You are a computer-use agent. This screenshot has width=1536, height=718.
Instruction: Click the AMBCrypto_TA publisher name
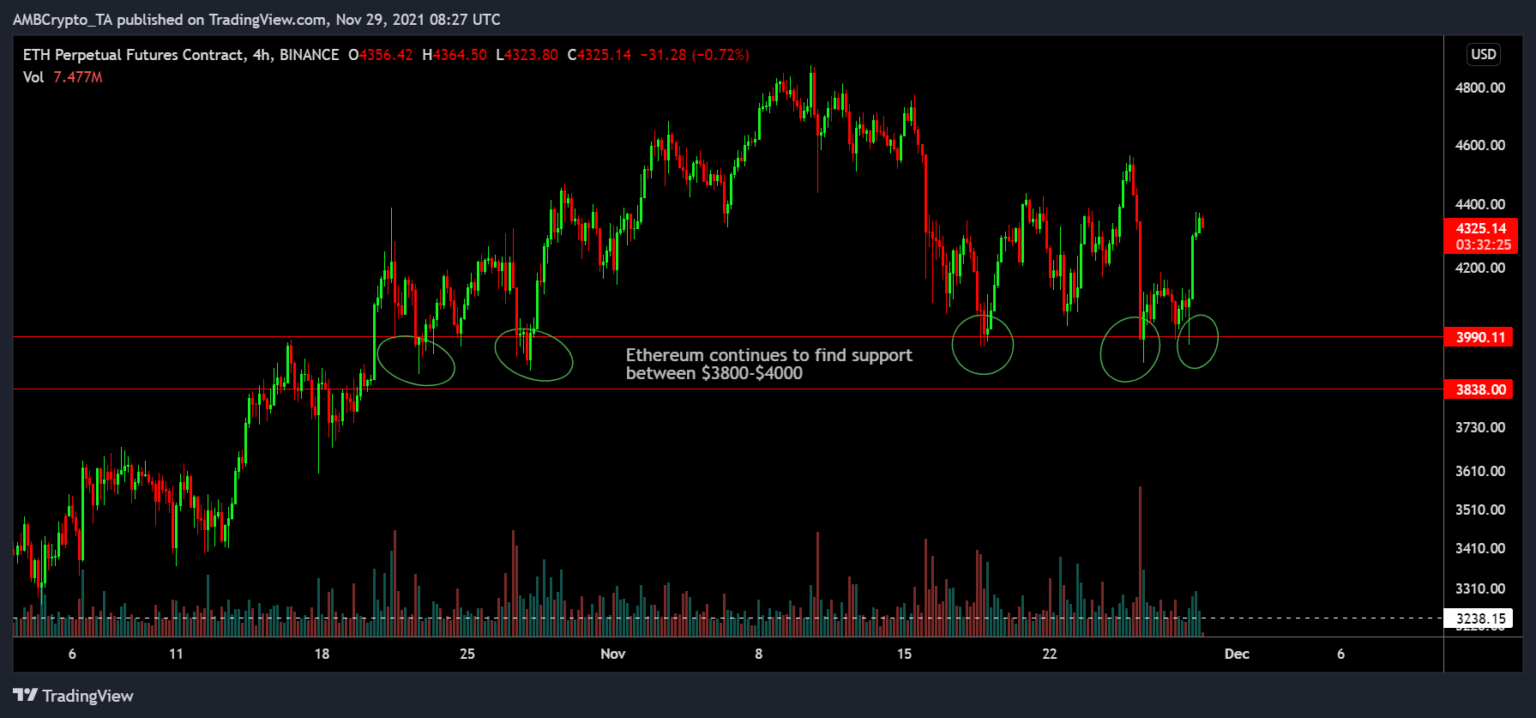(x=62, y=19)
